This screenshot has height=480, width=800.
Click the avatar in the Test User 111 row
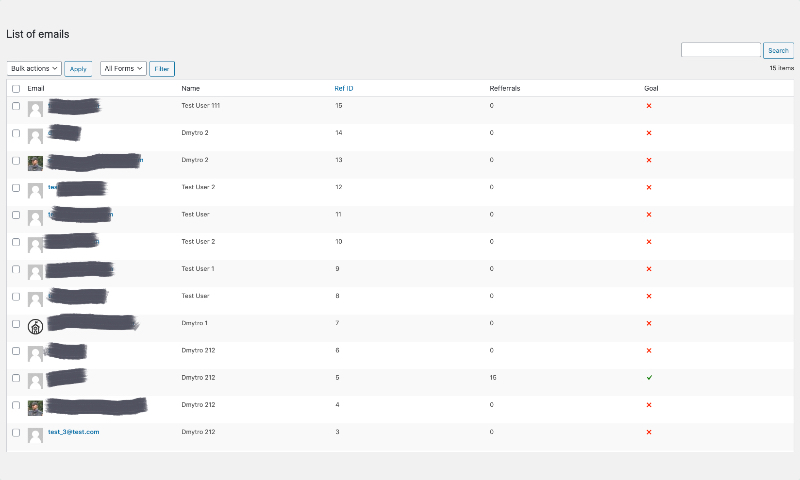(x=35, y=108)
